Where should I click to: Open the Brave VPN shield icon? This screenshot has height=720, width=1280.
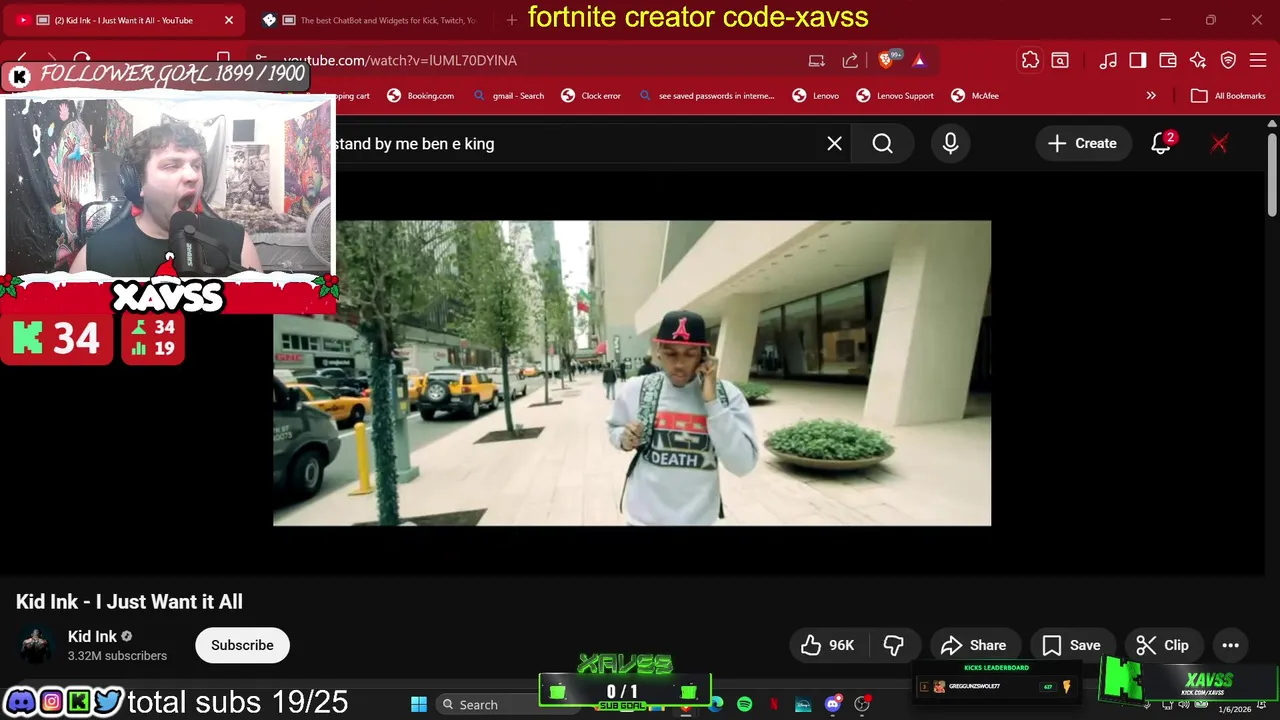1229,61
